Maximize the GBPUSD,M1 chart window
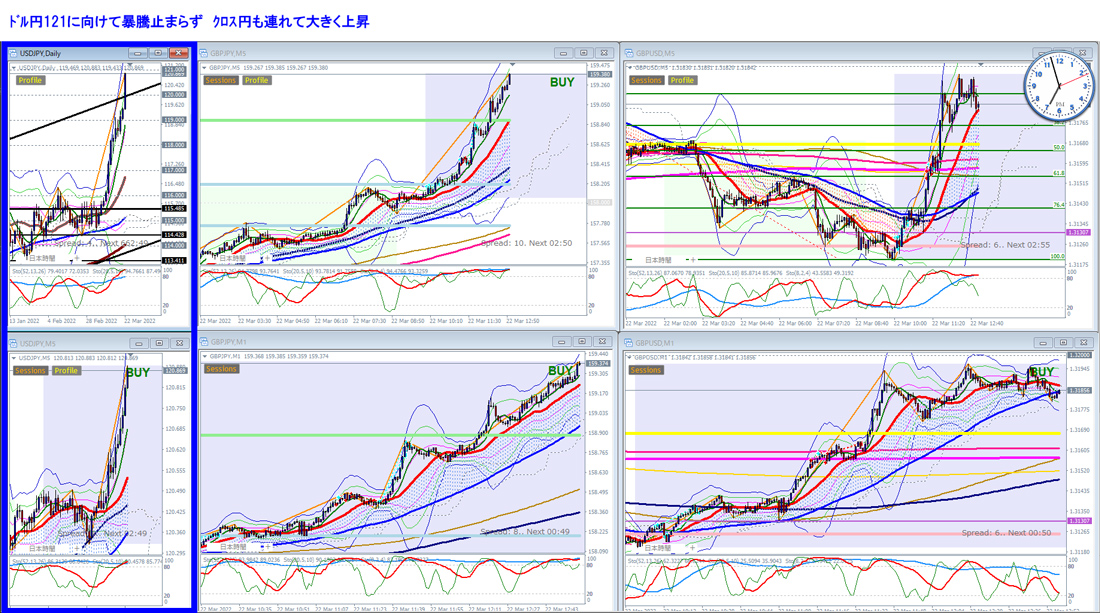The width and height of the screenshot is (1100, 613). (1064, 343)
